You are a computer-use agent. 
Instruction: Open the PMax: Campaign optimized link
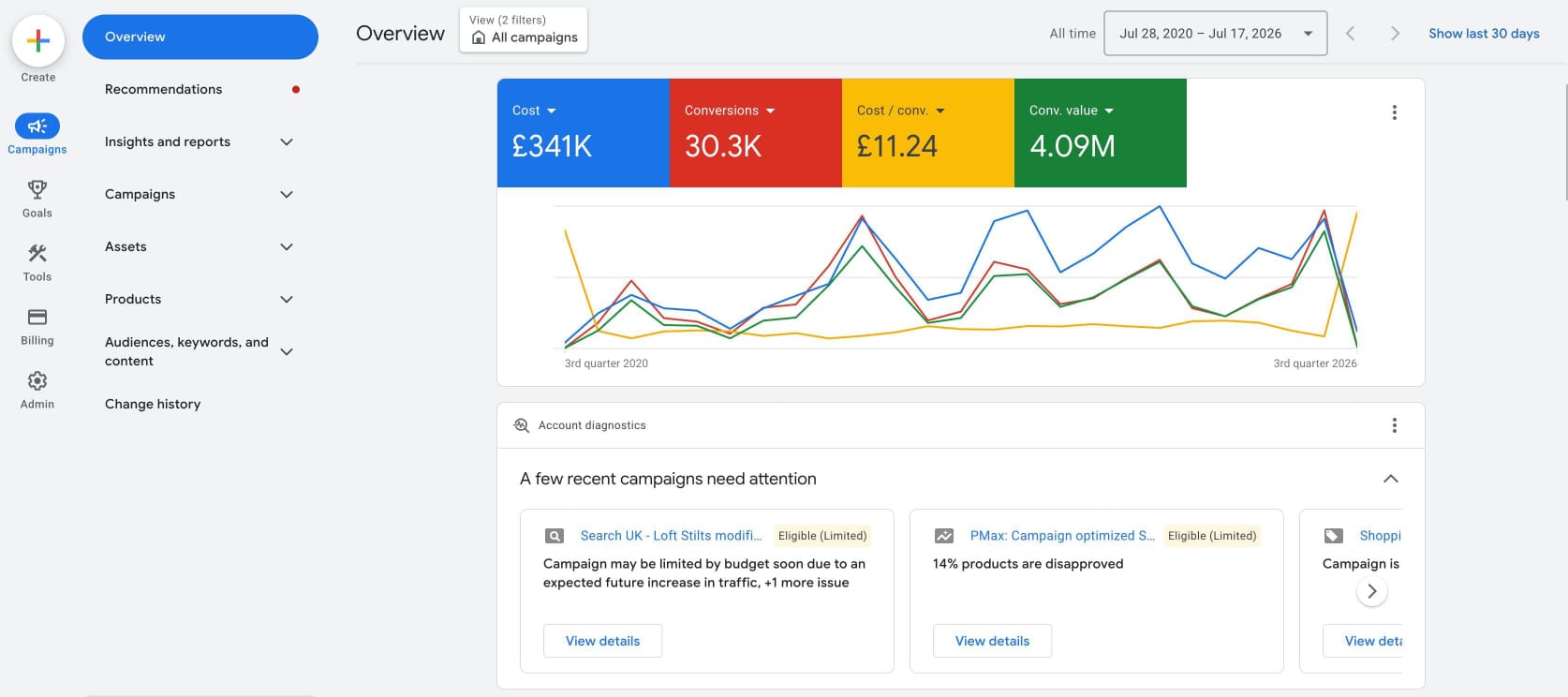click(1062, 536)
